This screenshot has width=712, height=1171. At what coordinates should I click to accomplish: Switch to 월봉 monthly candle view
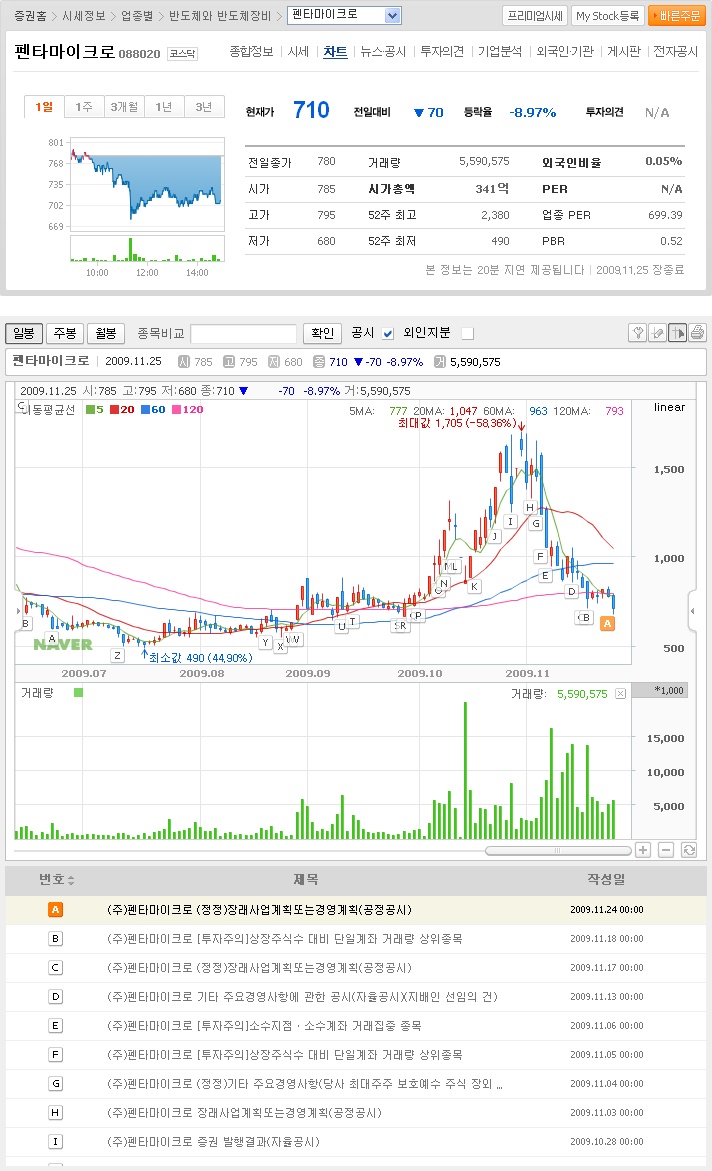coord(106,333)
